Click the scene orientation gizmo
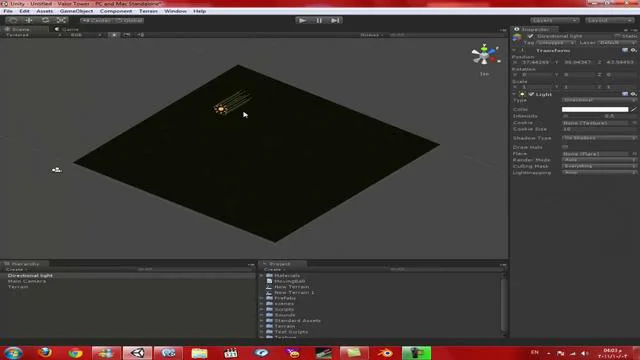The image size is (640, 360). [485, 55]
